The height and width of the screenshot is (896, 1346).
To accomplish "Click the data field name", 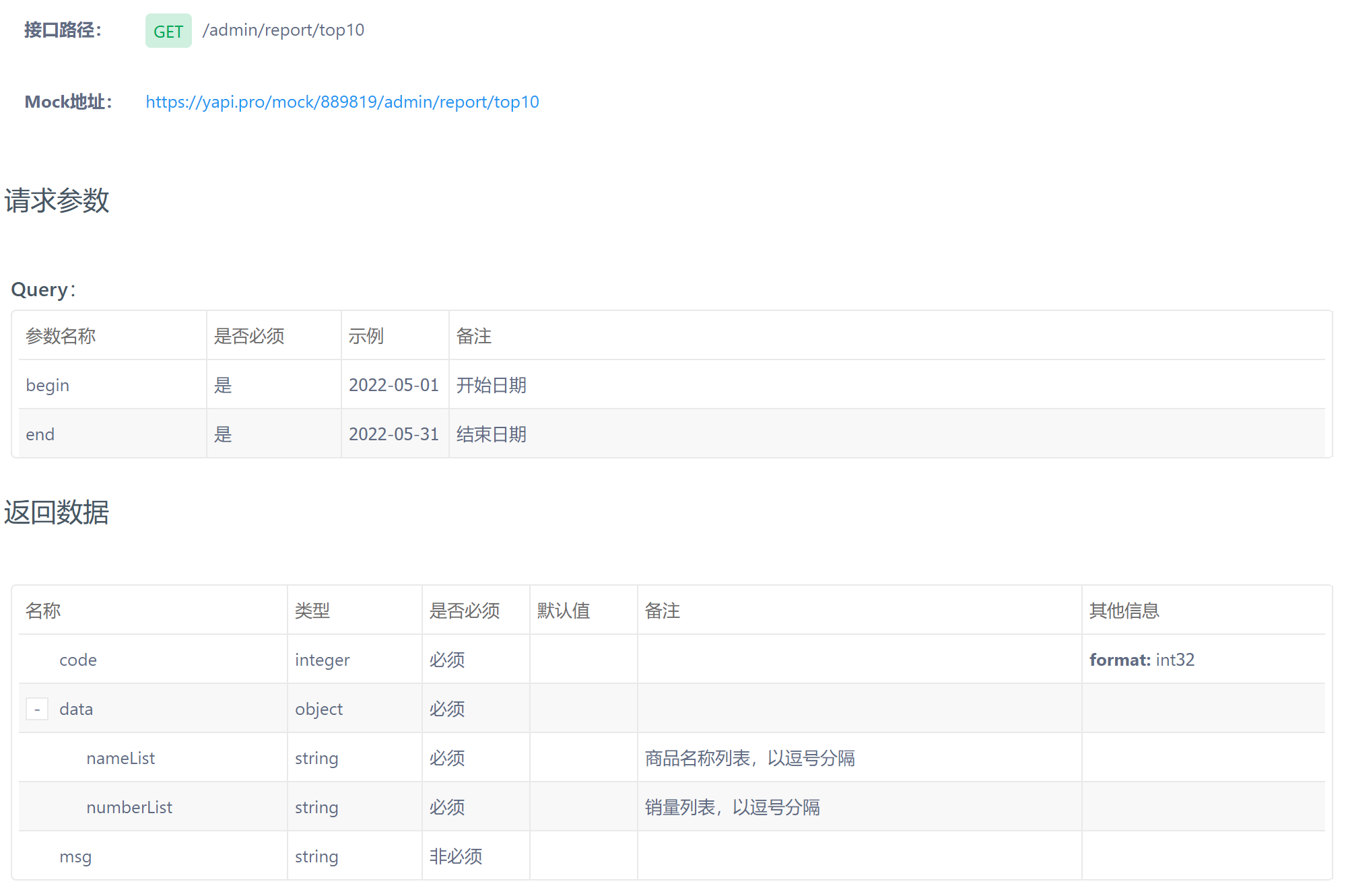I will [76, 709].
